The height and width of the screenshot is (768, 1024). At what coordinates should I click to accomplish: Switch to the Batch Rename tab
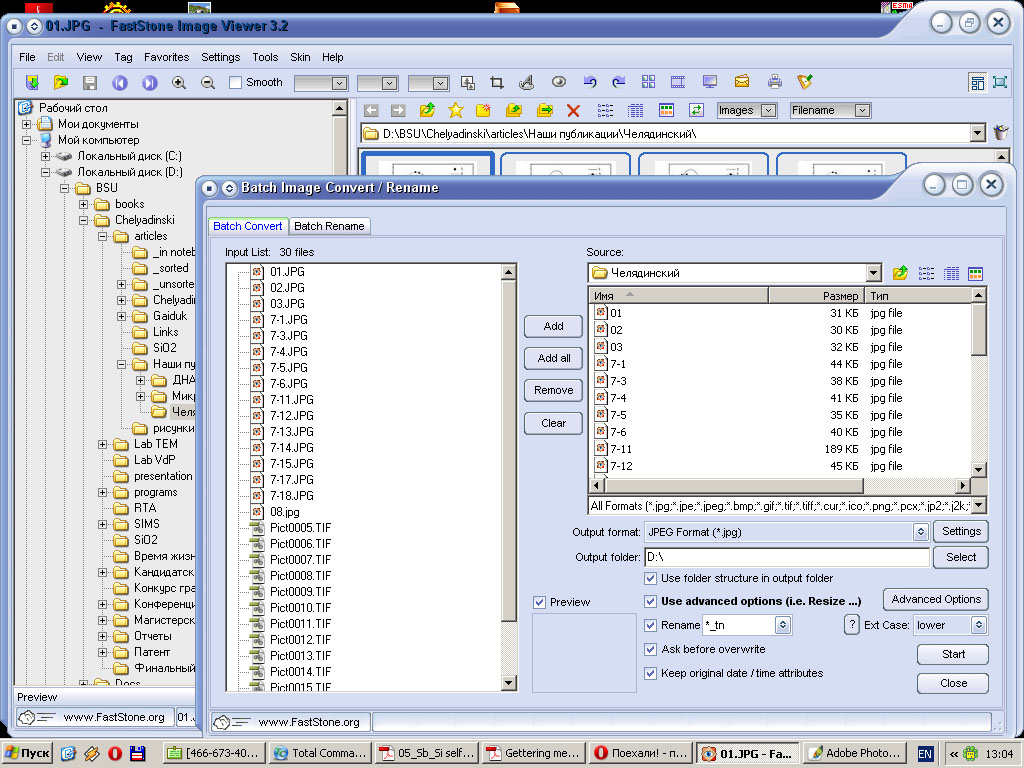329,226
